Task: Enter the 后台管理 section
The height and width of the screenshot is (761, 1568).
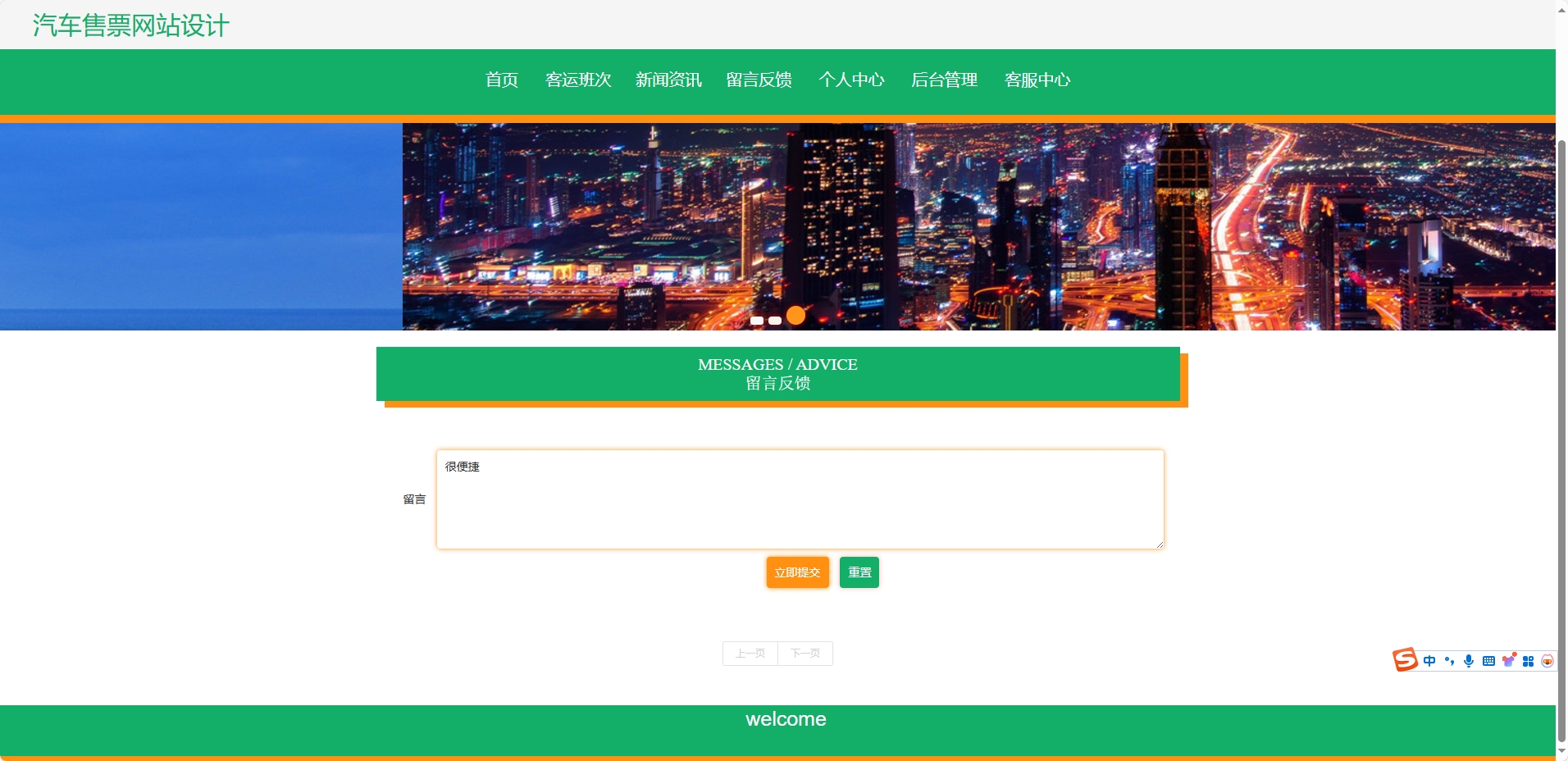Action: pyautogui.click(x=945, y=80)
